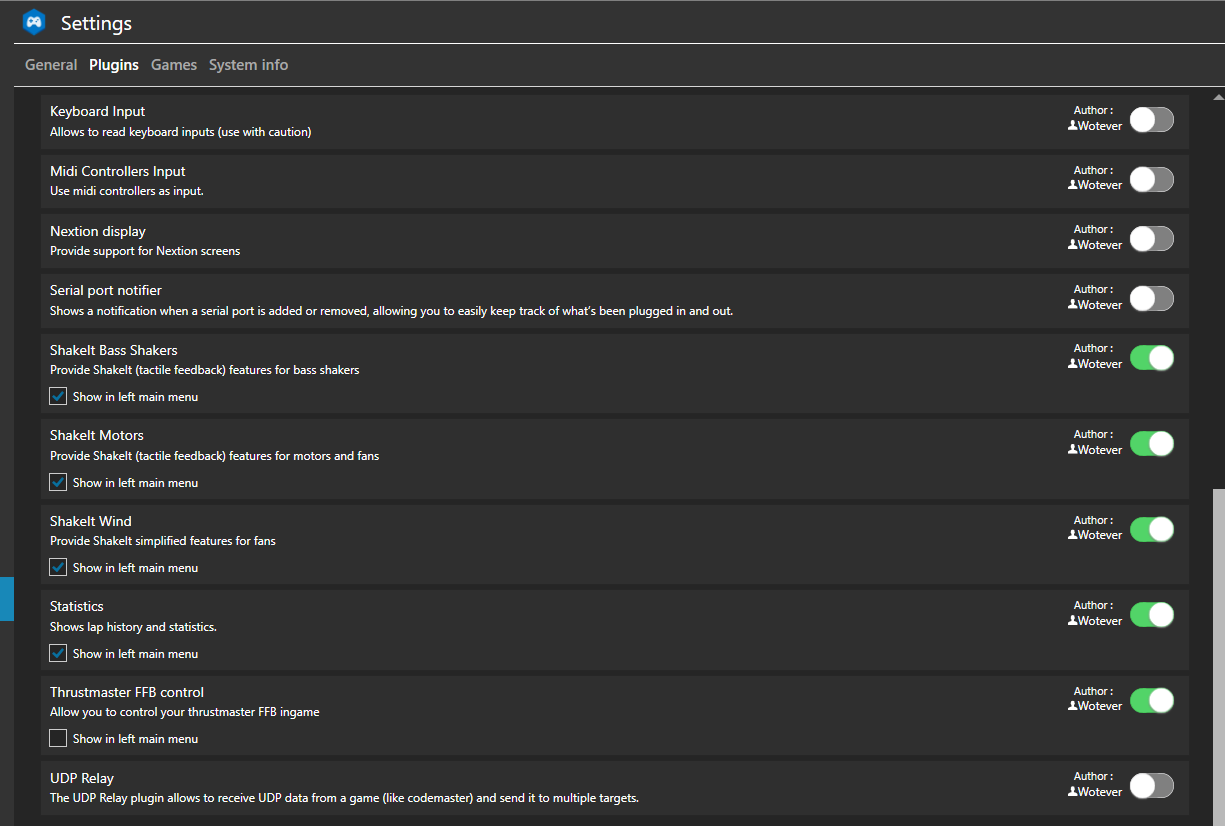Image resolution: width=1225 pixels, height=826 pixels.
Task: Enable the Keyboard Input plugin toggle
Action: [x=1152, y=120]
